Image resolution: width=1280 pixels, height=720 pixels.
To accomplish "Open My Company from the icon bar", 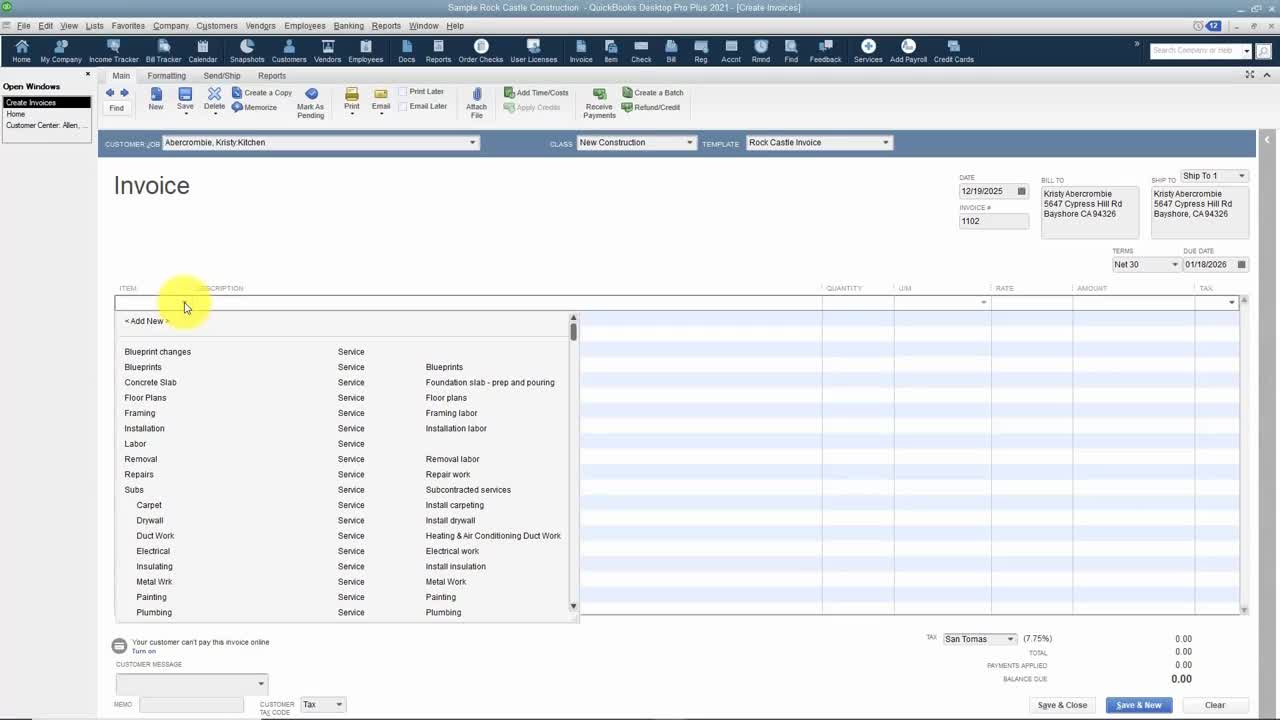I will pos(61,51).
